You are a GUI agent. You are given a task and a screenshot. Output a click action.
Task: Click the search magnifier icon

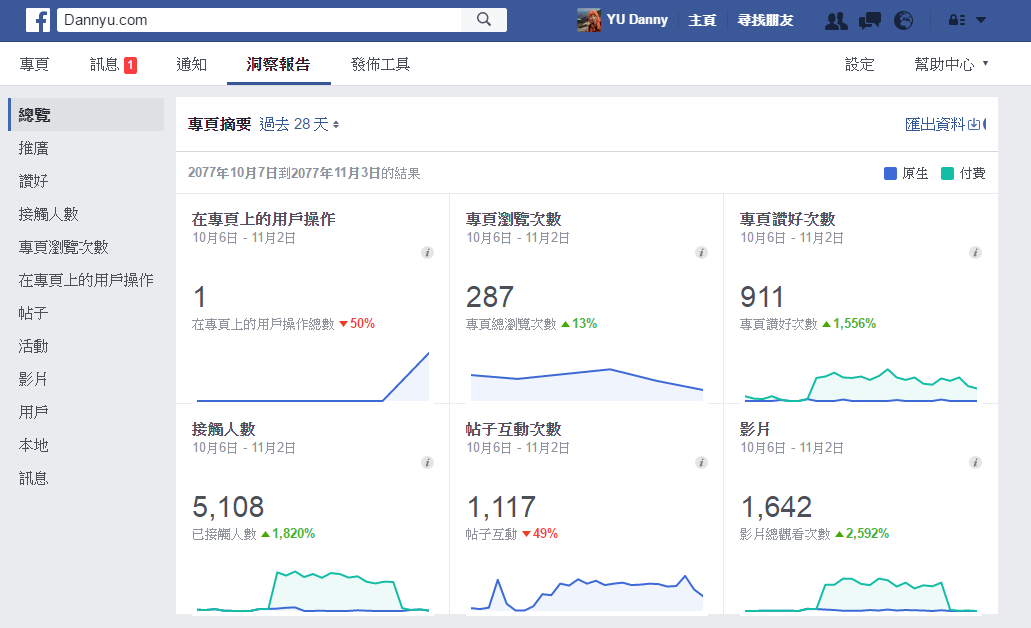(x=484, y=20)
